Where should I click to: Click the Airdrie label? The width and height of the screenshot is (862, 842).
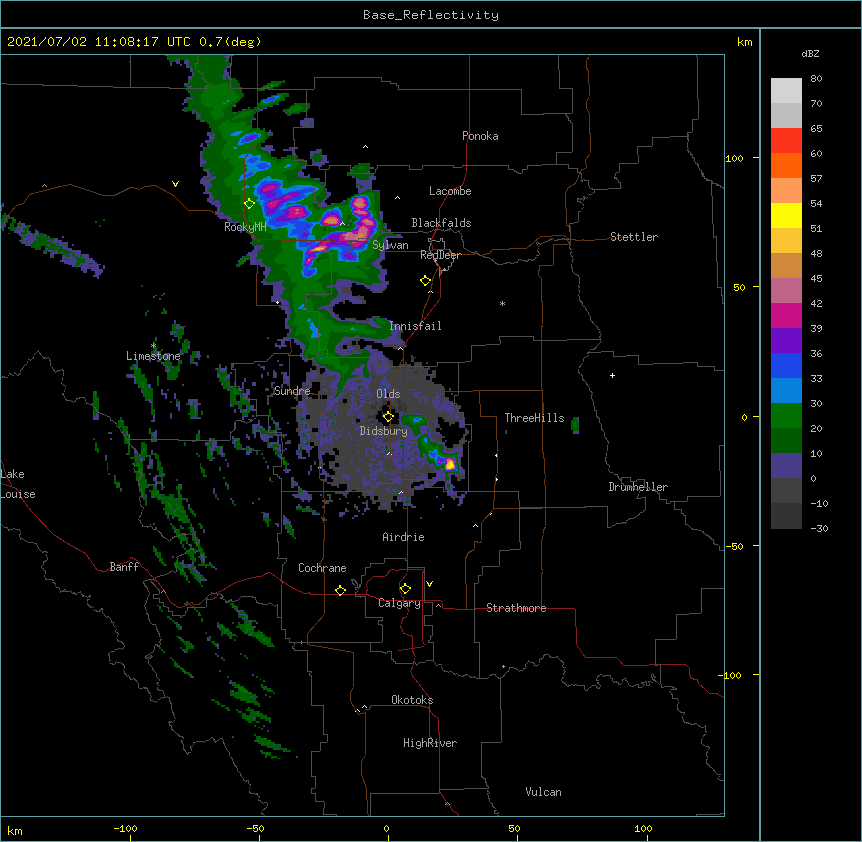404,537
